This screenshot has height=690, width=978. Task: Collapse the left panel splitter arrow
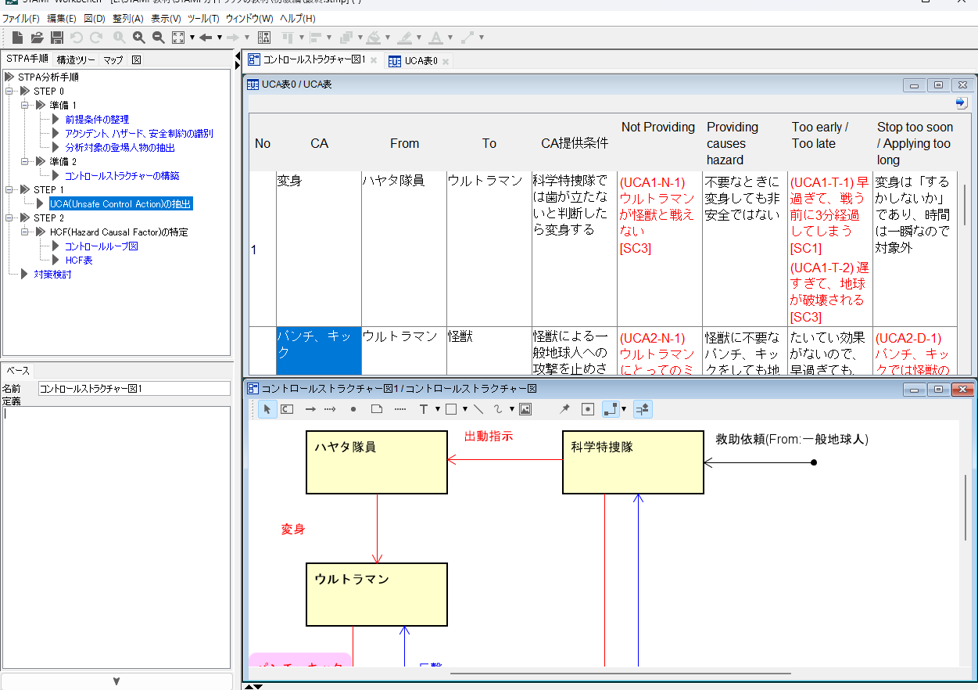[237, 56]
